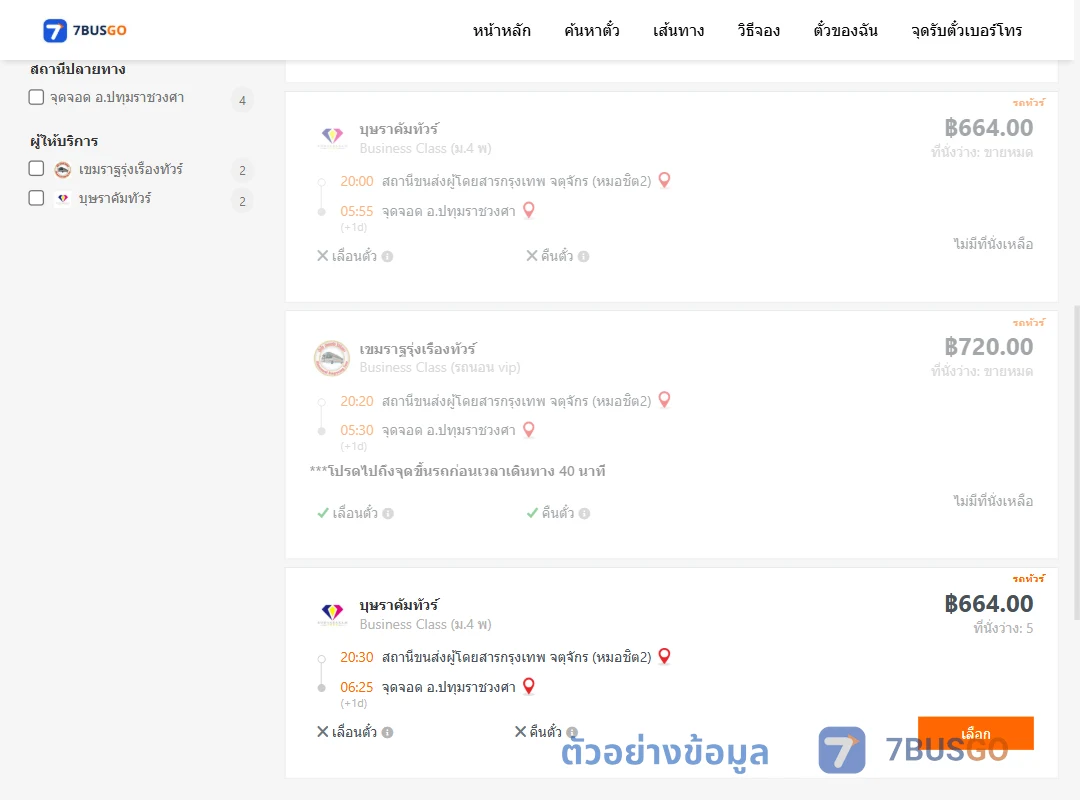Open map pin for 05:55 arrival stop

point(528,210)
